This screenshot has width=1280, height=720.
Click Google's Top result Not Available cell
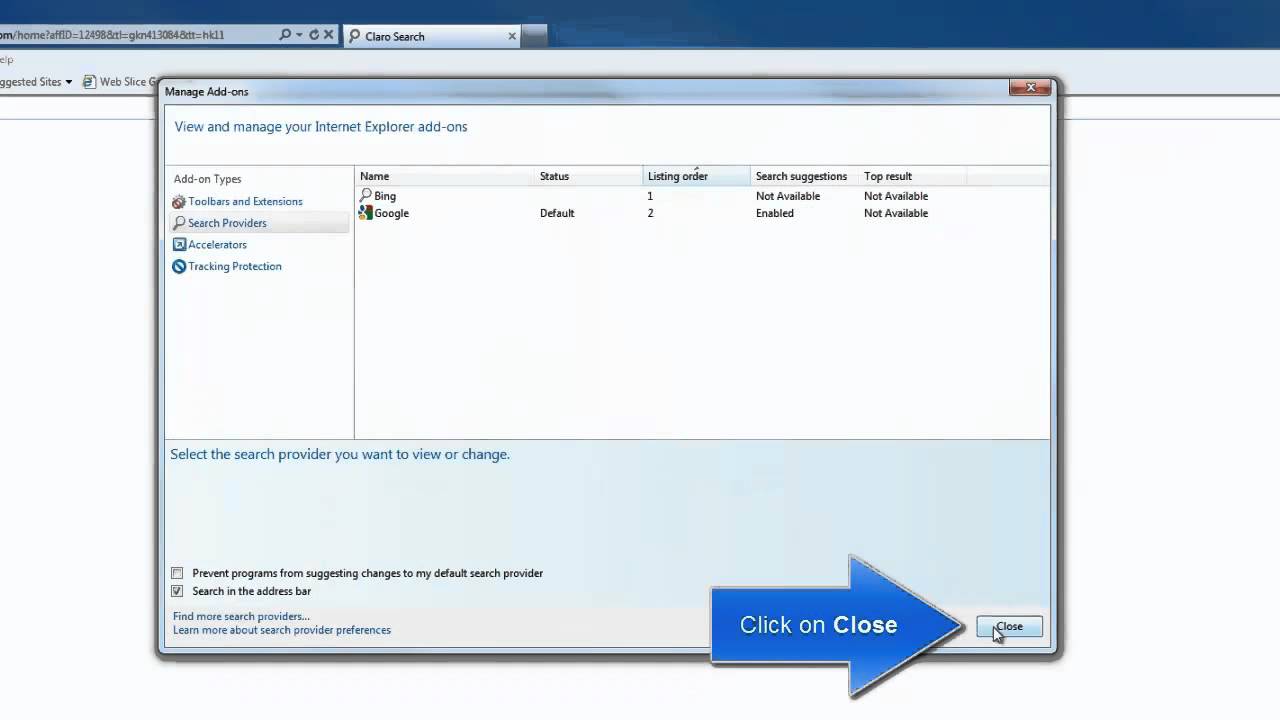(896, 213)
